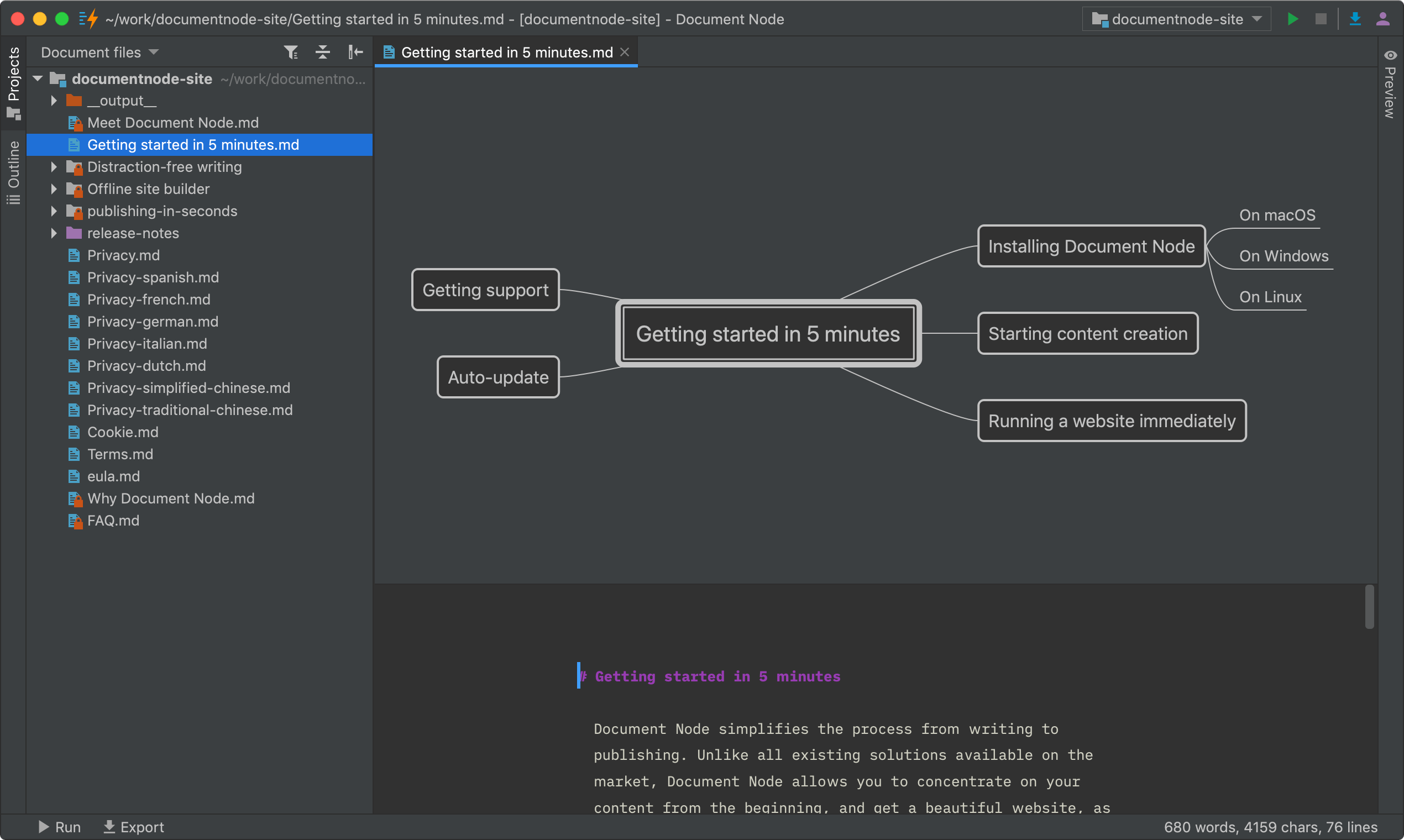This screenshot has width=1404, height=840.
Task: Switch to the Projects side tab
Action: click(14, 83)
